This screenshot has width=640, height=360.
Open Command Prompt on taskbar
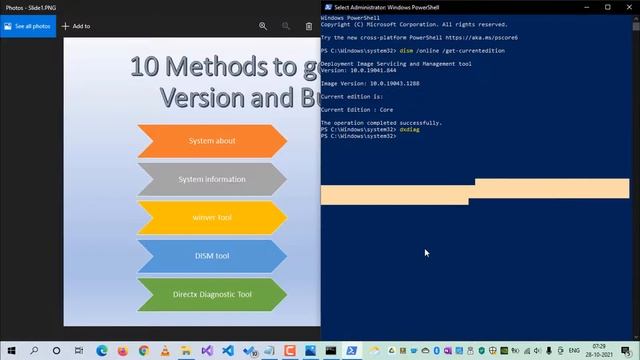pos(331,351)
